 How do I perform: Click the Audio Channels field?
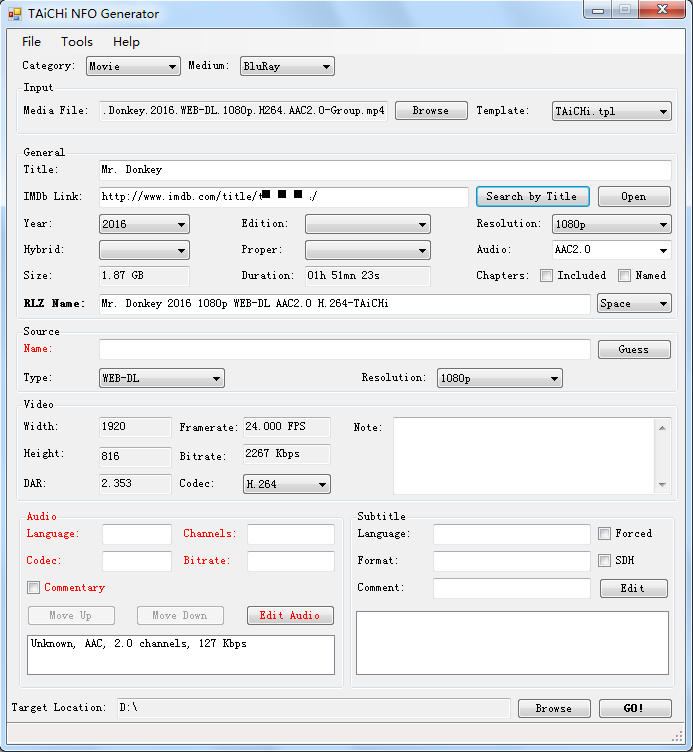coord(291,534)
